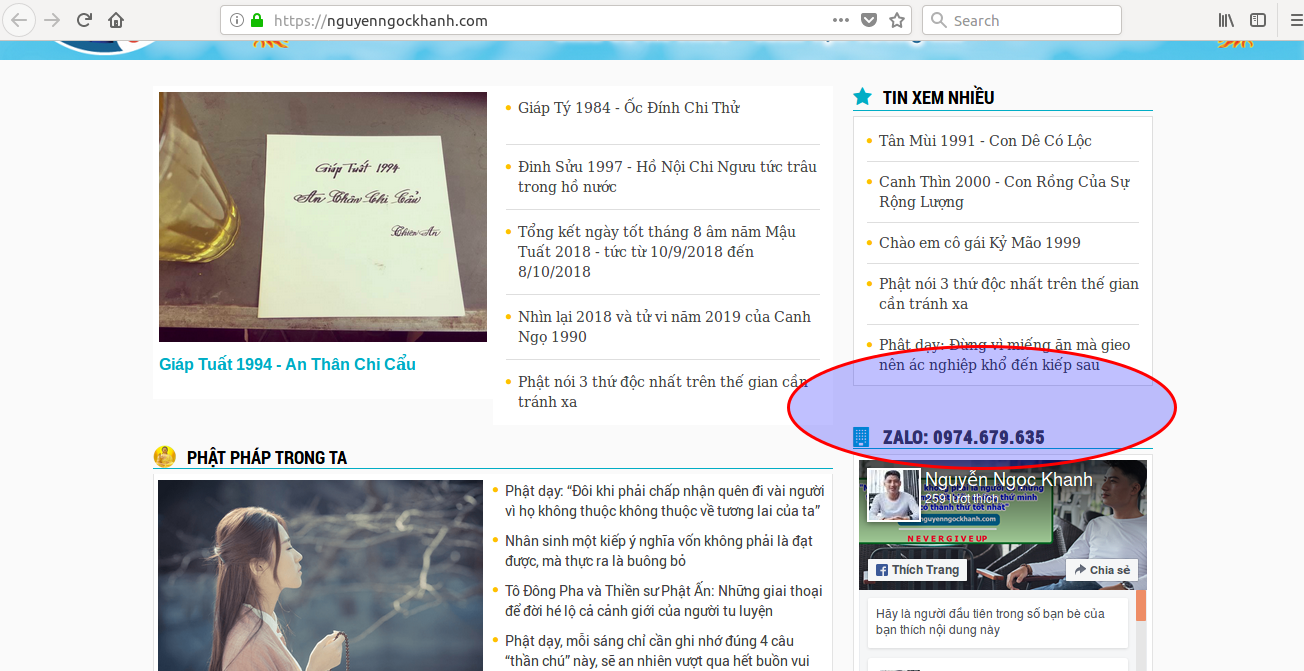Click the 259 lượt thích like count
This screenshot has width=1304, height=671.
tap(961, 498)
